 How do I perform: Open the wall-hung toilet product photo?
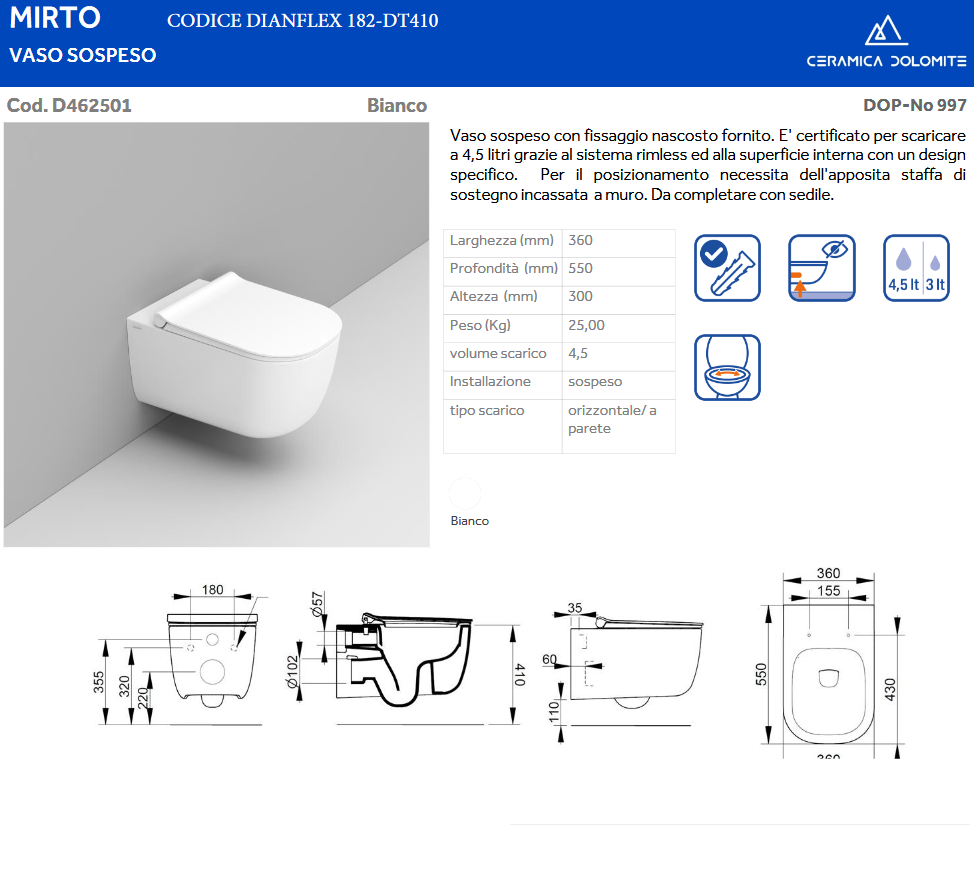click(x=217, y=334)
